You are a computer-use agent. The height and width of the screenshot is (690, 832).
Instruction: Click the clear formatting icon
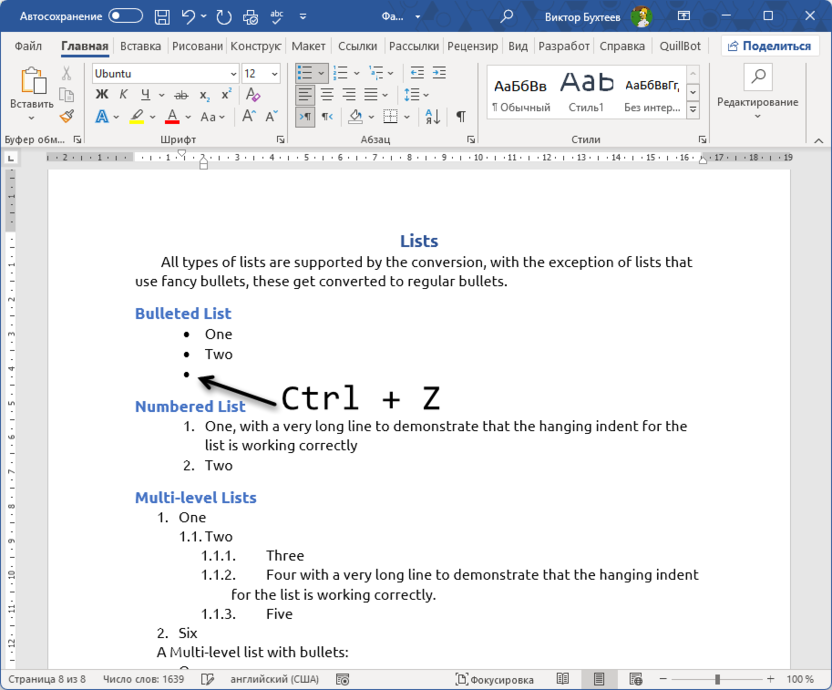click(x=251, y=93)
